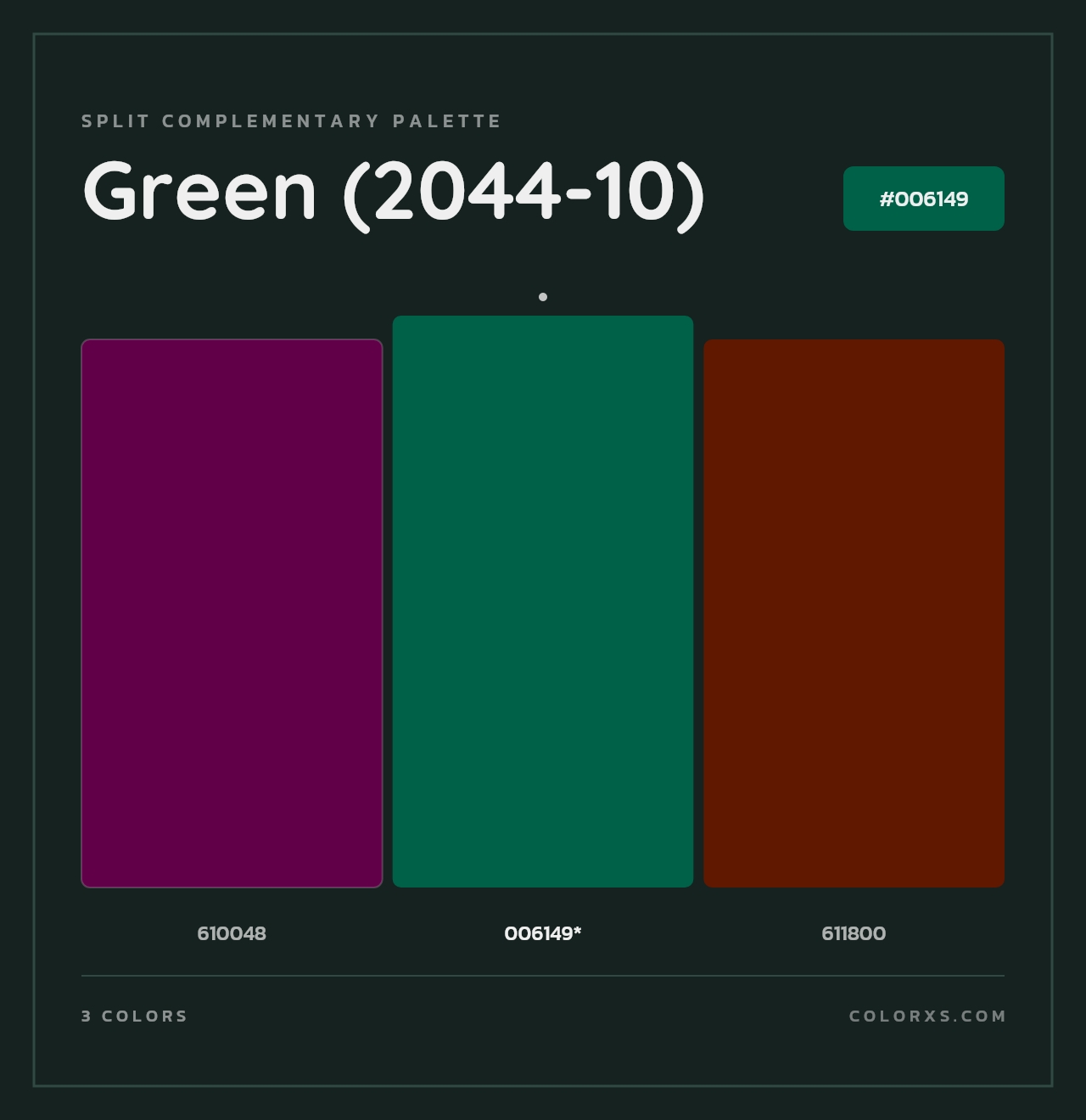This screenshot has width=1086, height=1120.
Task: Select the 610048 hex label
Action: tap(232, 933)
